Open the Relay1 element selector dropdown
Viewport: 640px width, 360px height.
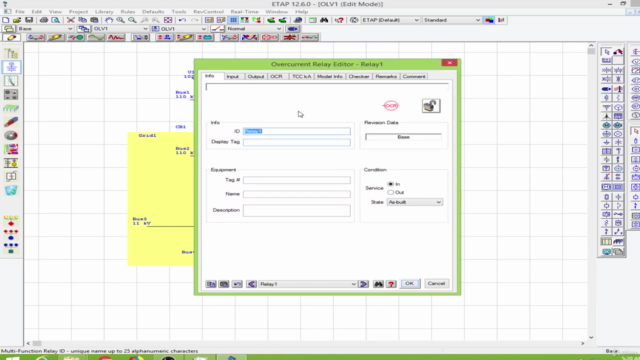click(307, 284)
